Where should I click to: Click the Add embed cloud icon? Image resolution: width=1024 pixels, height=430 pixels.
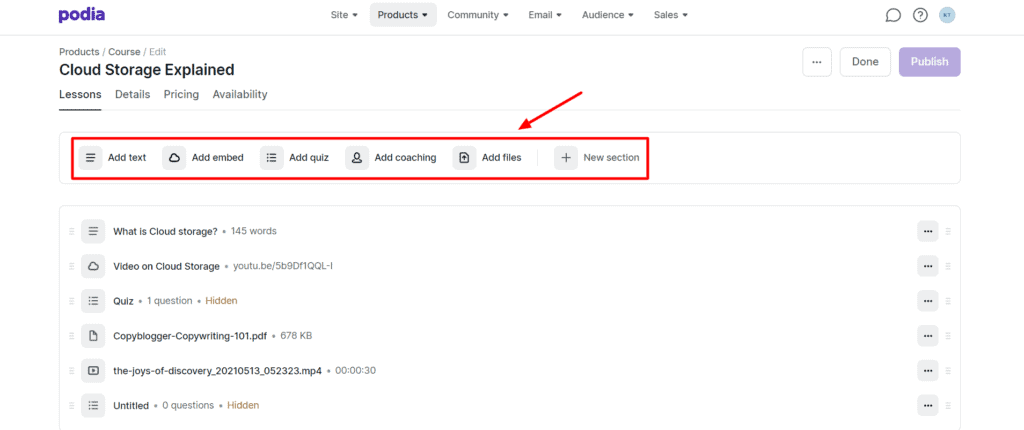[174, 158]
